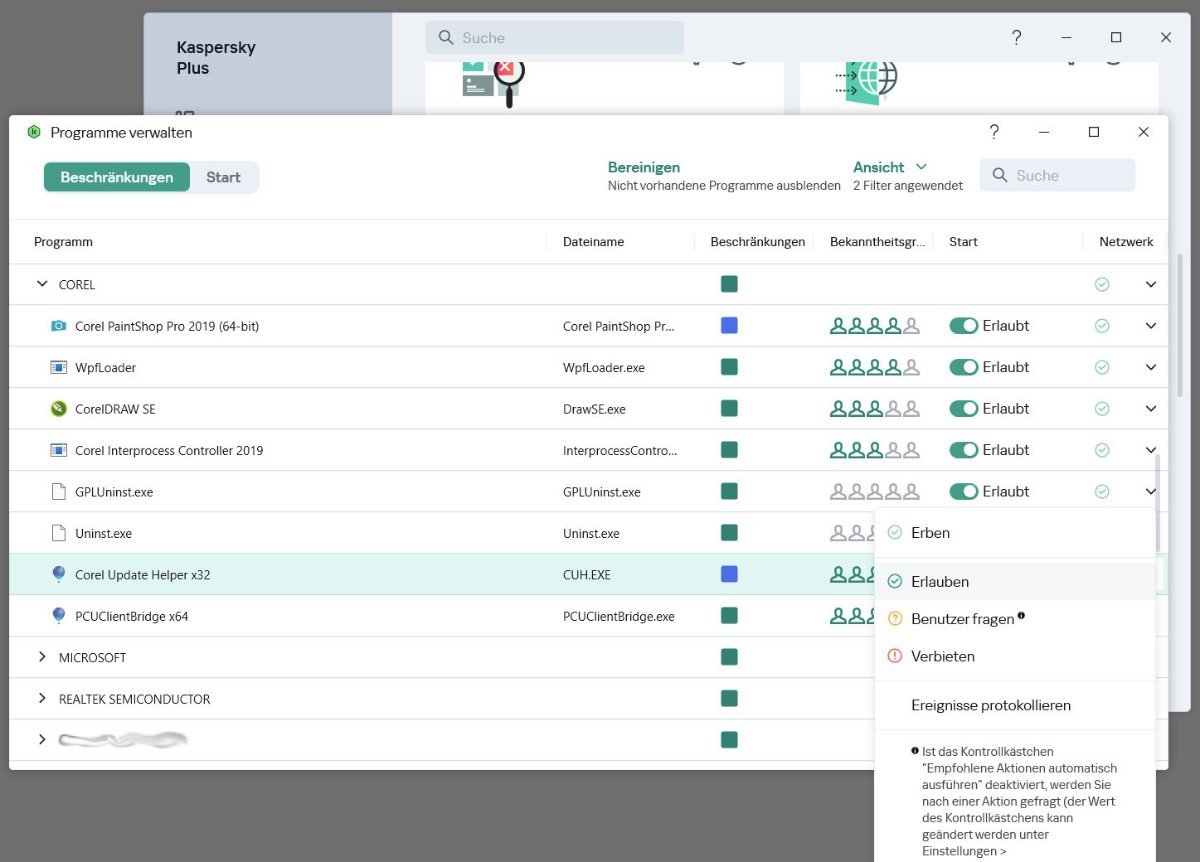Viewport: 1200px width, 862px height.
Task: Switch to the Start tab
Action: pyautogui.click(x=223, y=177)
